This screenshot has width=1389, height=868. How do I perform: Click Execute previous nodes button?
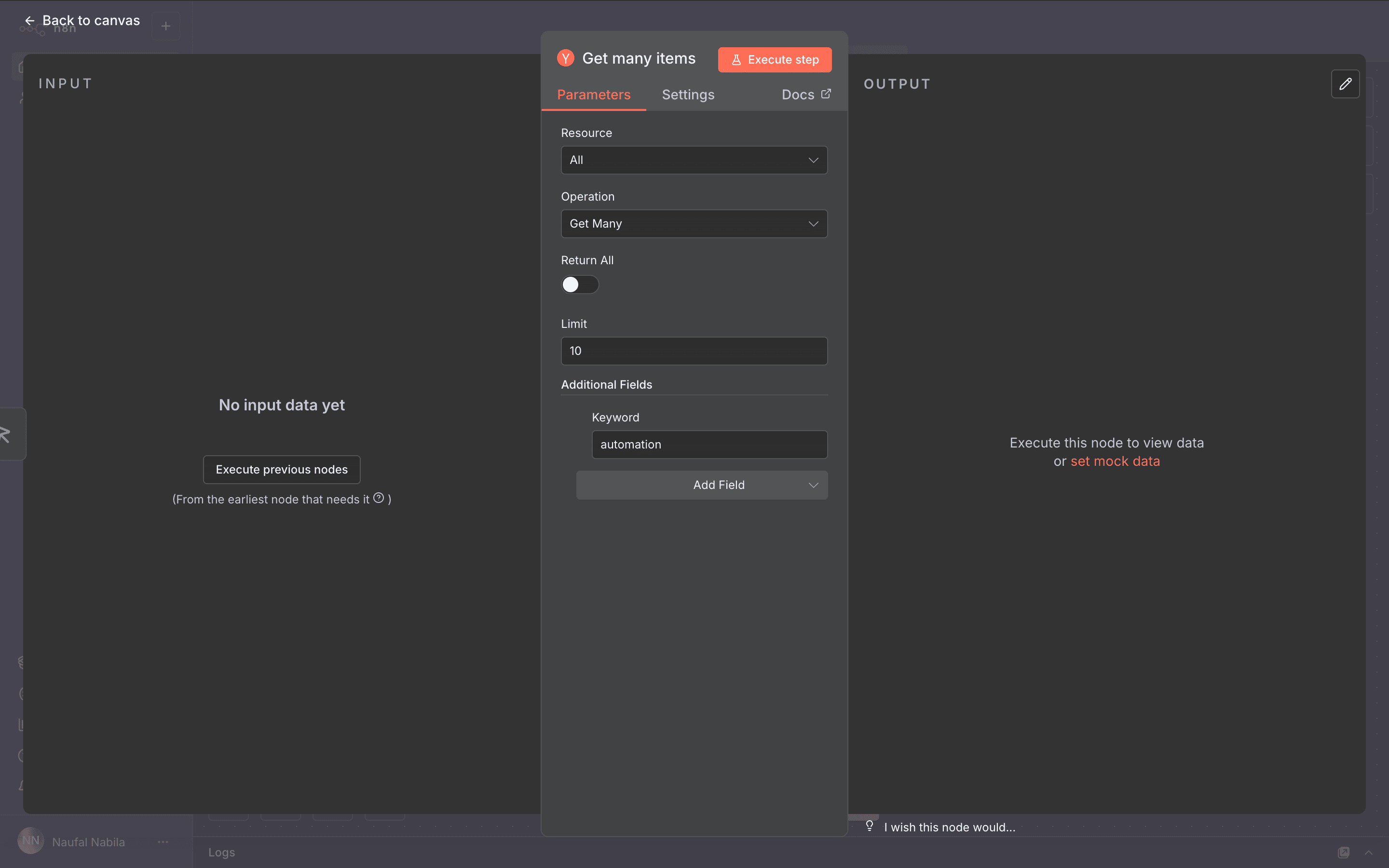coord(281,470)
